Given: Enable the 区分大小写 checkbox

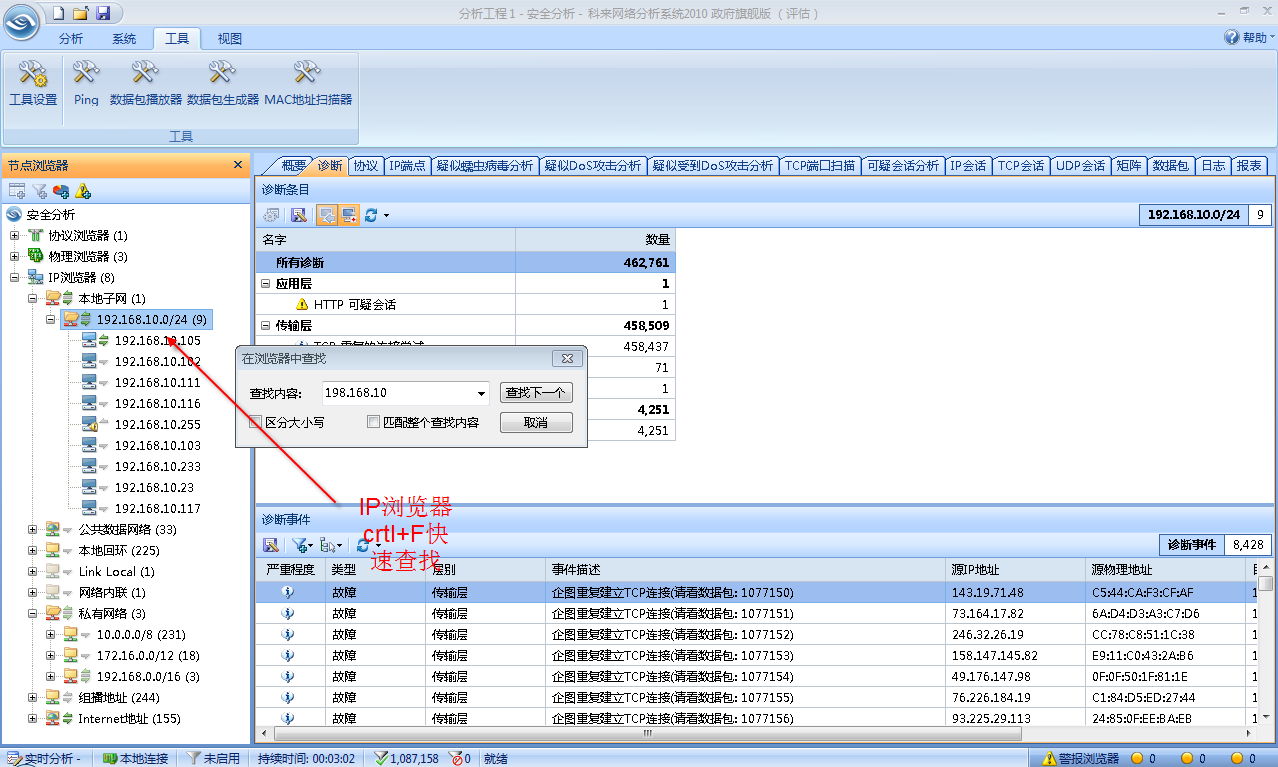Looking at the screenshot, I should coord(256,423).
